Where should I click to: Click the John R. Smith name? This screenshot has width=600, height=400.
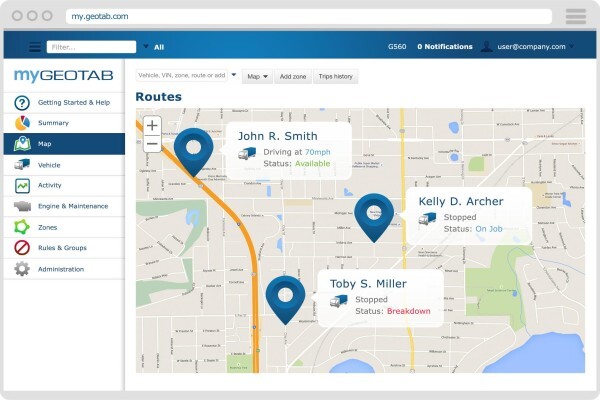pyautogui.click(x=277, y=136)
